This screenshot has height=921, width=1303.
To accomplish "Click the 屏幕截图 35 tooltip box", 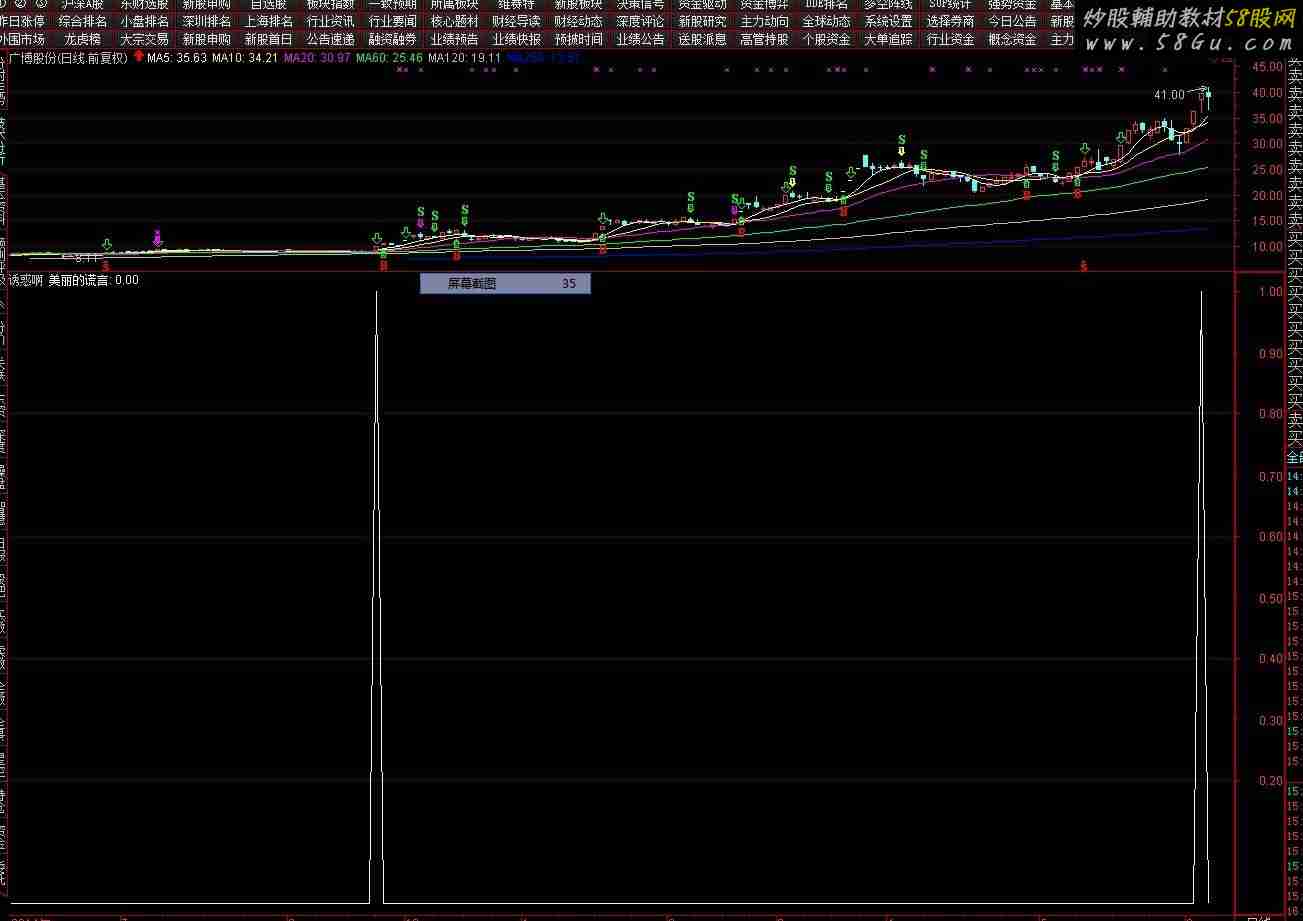I will coord(505,284).
